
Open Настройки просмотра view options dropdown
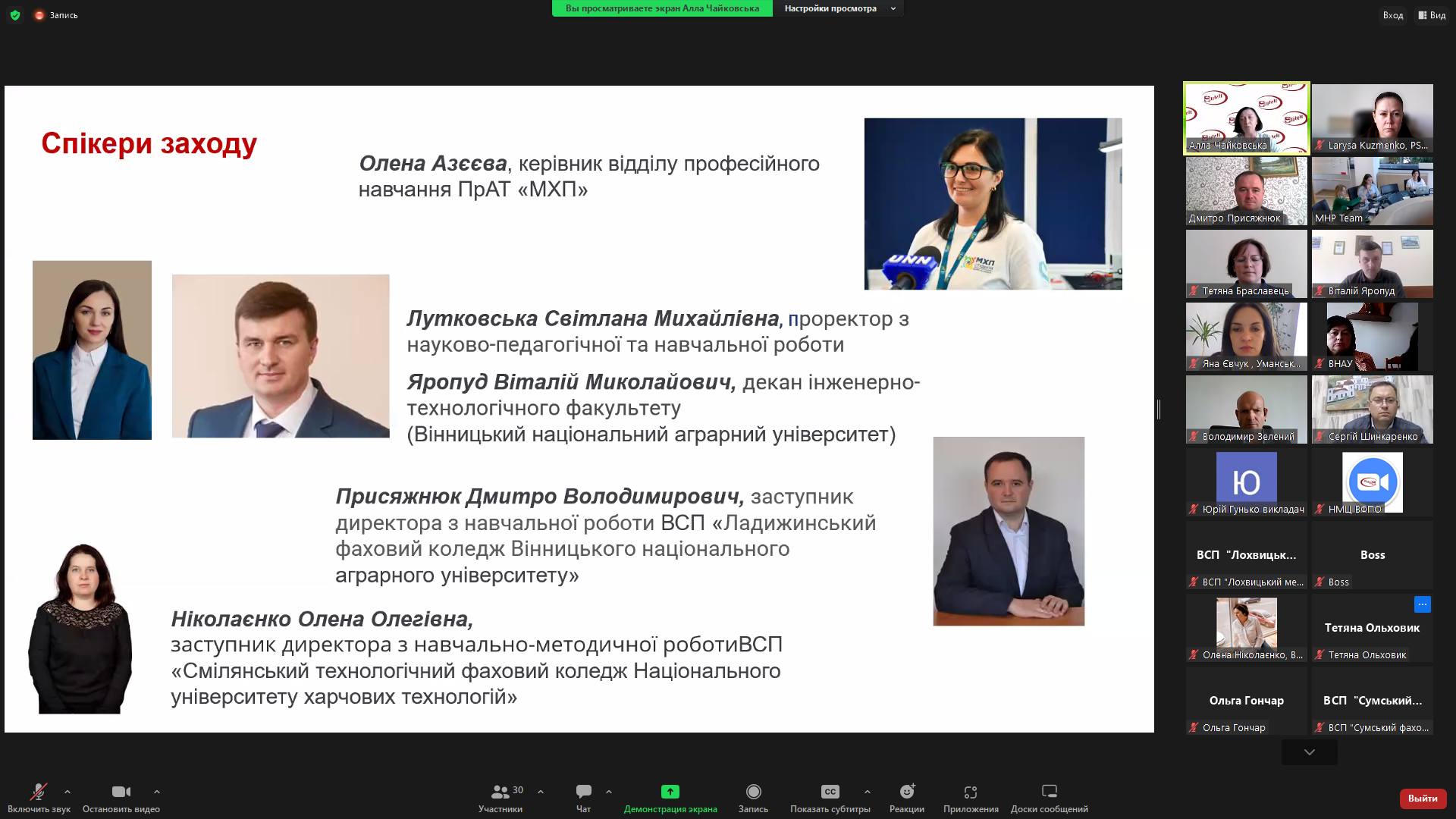tap(839, 8)
